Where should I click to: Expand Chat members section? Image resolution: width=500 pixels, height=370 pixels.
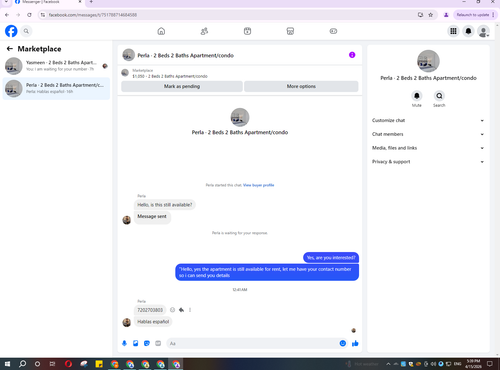(428, 134)
